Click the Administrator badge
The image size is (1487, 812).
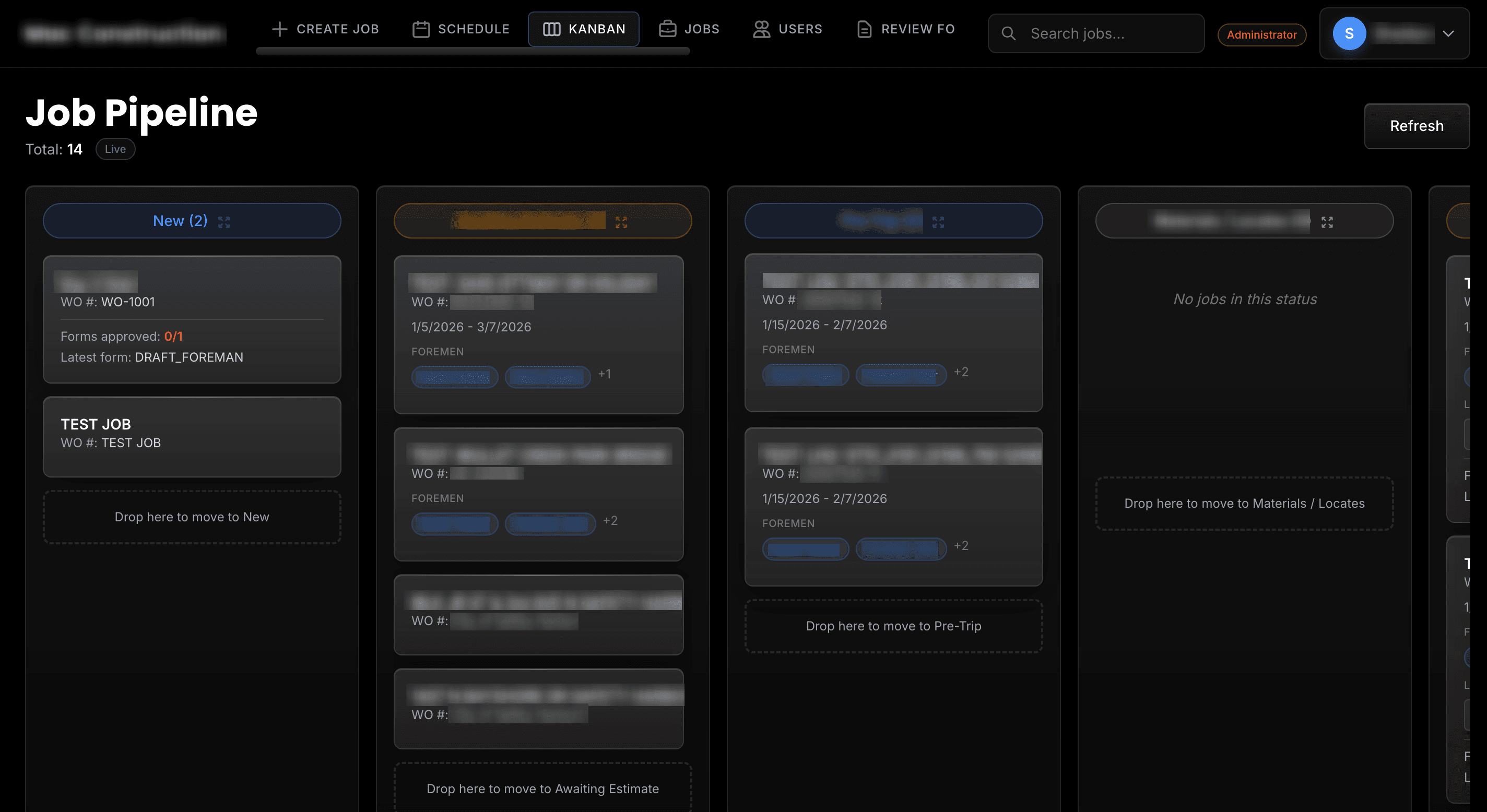[1262, 34]
